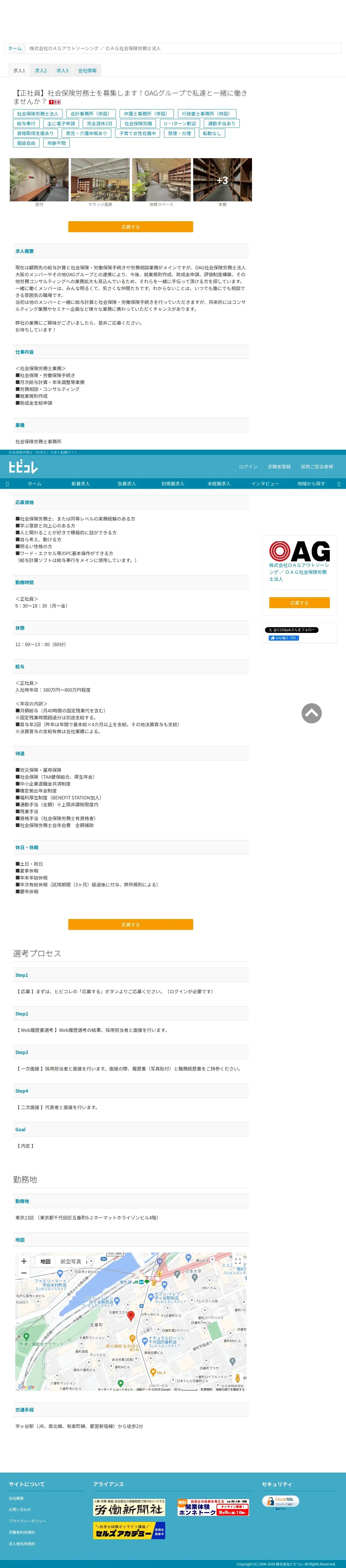
Task: Click the 完全週休2日 tag
Action: click(x=99, y=124)
